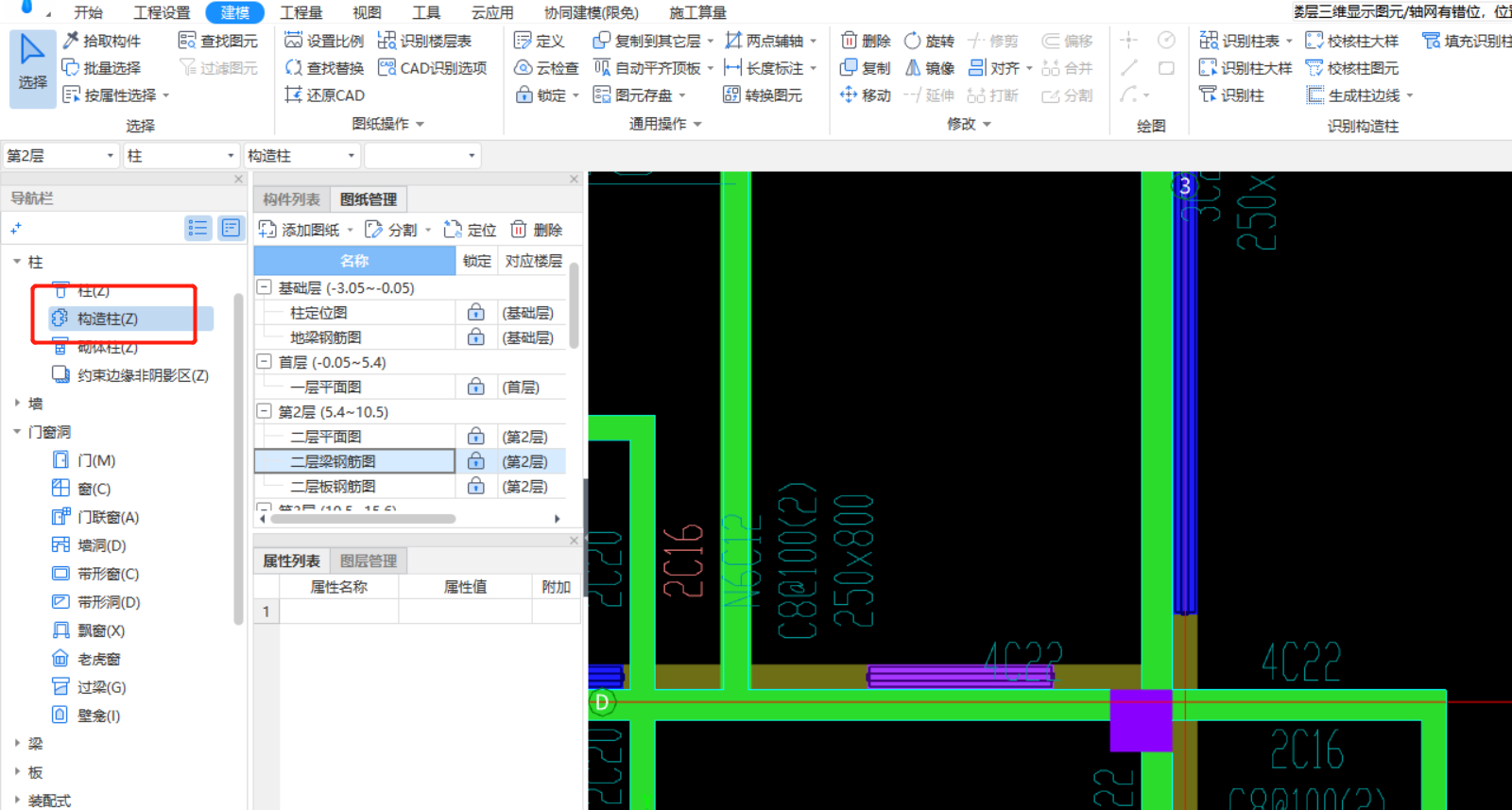The image size is (1512, 810).
Task: Toggle lock for 地梁钢筋图 drawing
Action: coord(476,336)
